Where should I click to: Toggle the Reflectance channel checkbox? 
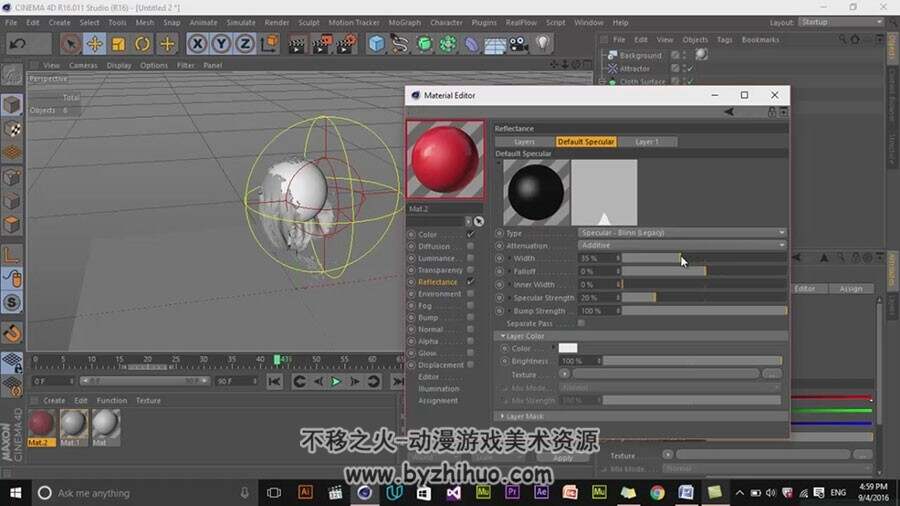pos(471,282)
